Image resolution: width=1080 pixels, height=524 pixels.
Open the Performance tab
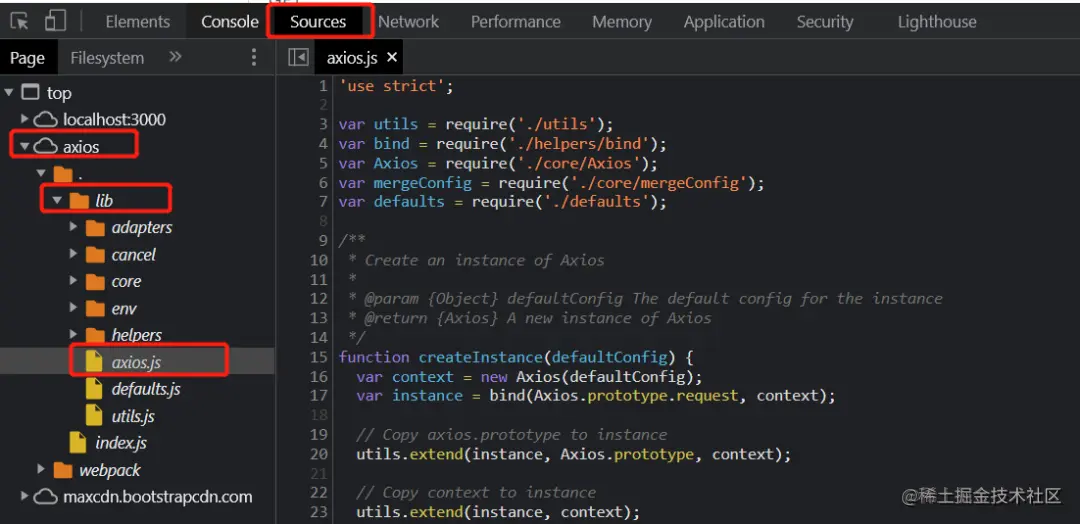pyautogui.click(x=516, y=22)
